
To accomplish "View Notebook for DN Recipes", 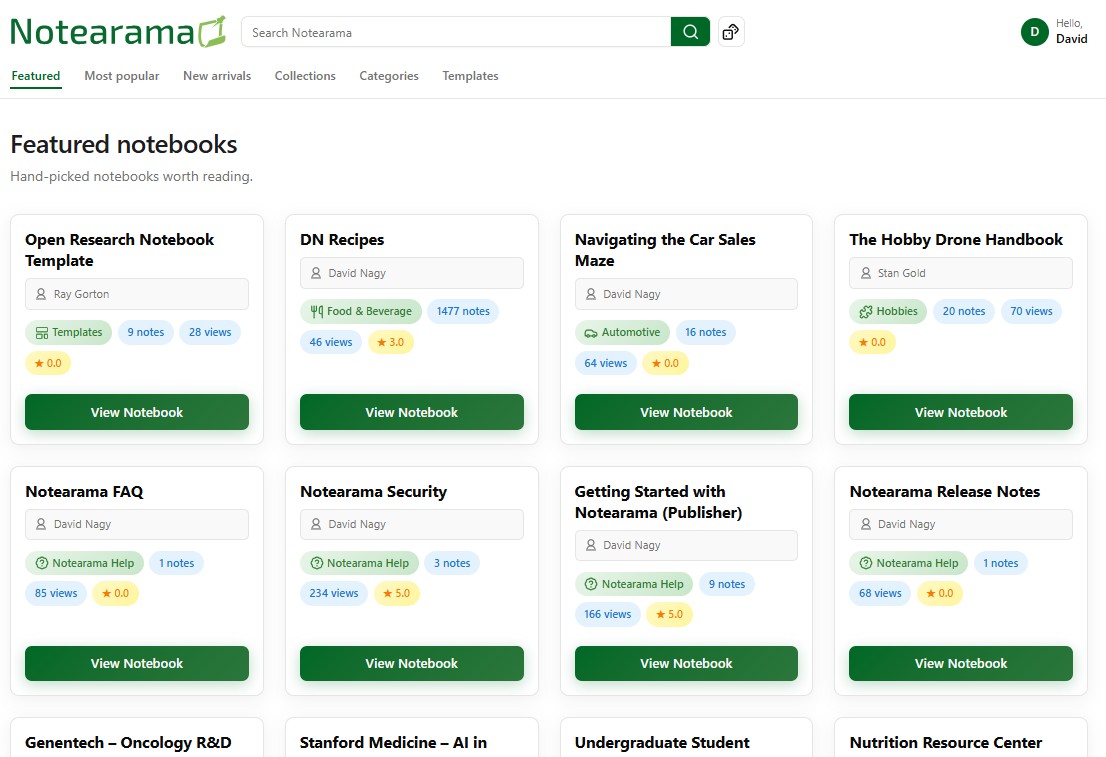I will (x=412, y=412).
